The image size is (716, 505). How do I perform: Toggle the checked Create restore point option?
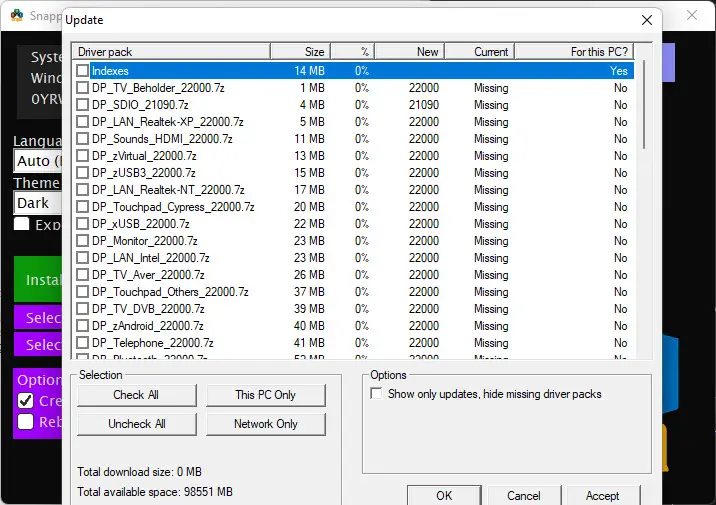(x=26, y=400)
